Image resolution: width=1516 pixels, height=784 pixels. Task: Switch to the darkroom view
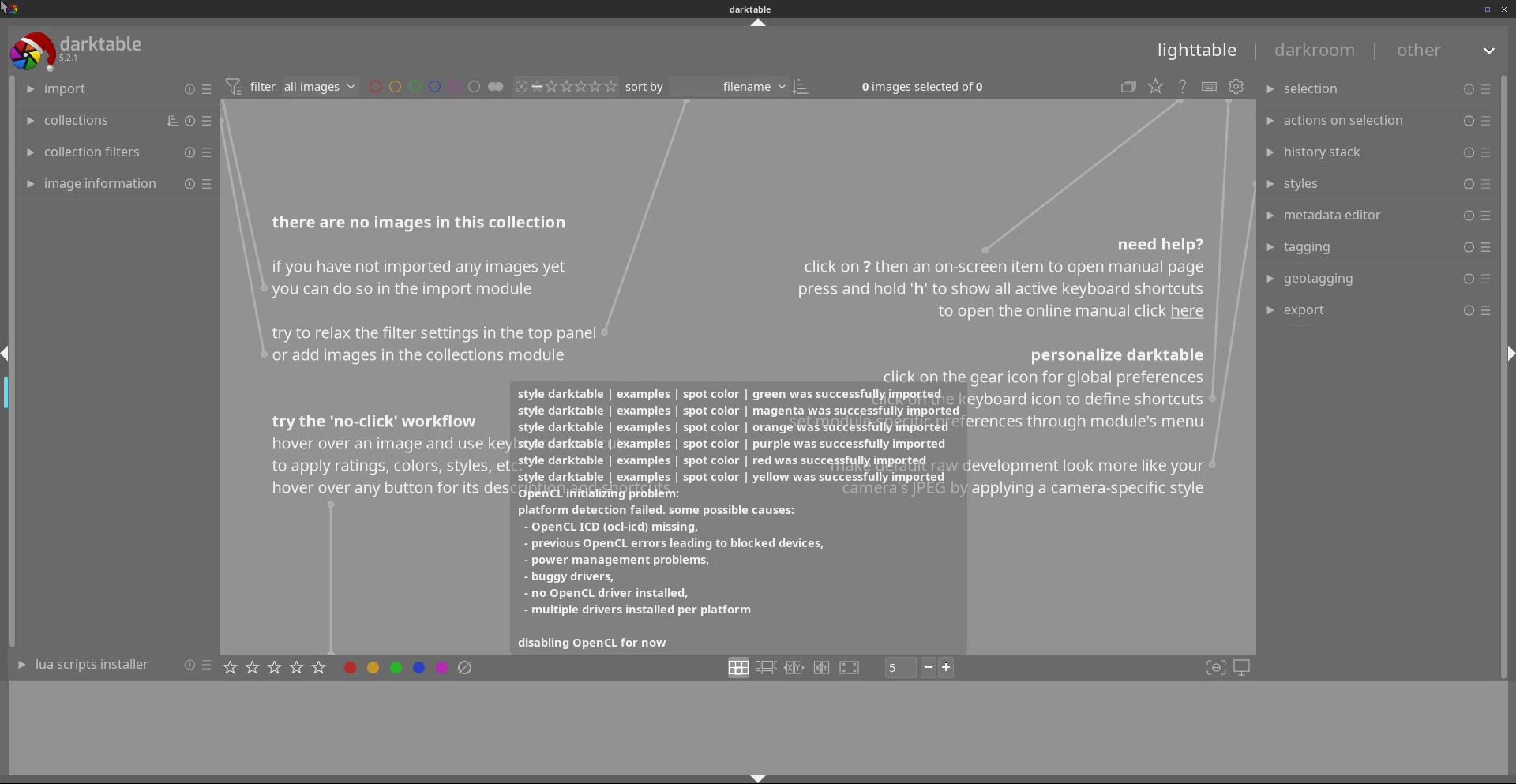point(1314,50)
